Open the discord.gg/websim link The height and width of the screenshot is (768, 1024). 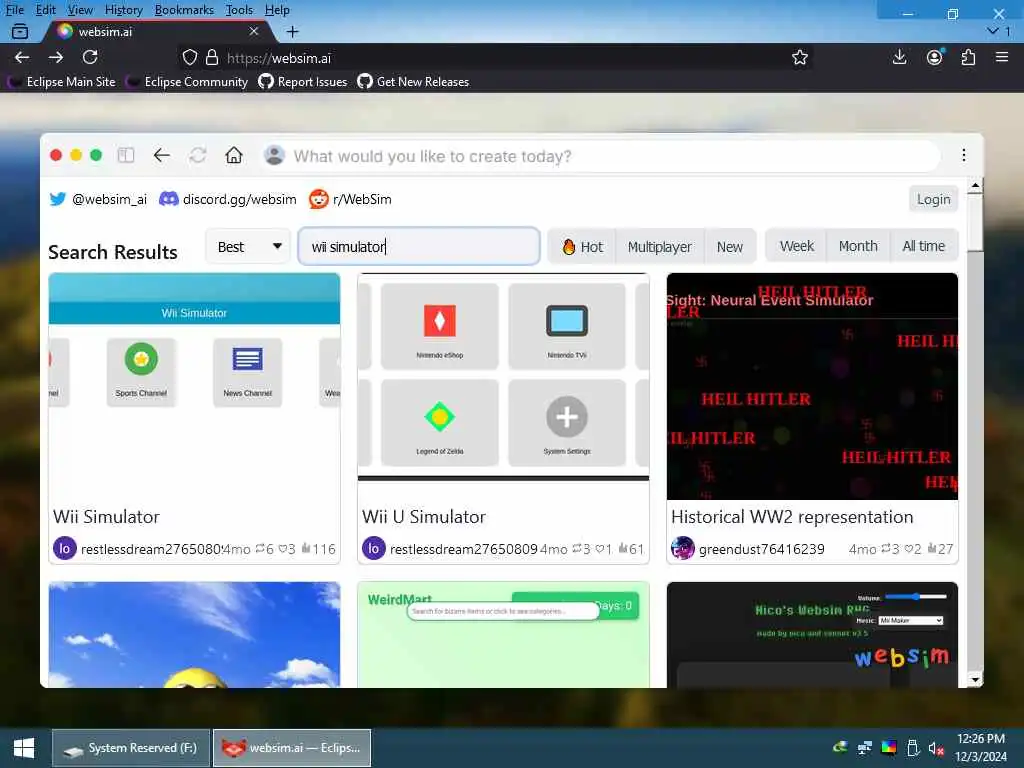point(228,199)
